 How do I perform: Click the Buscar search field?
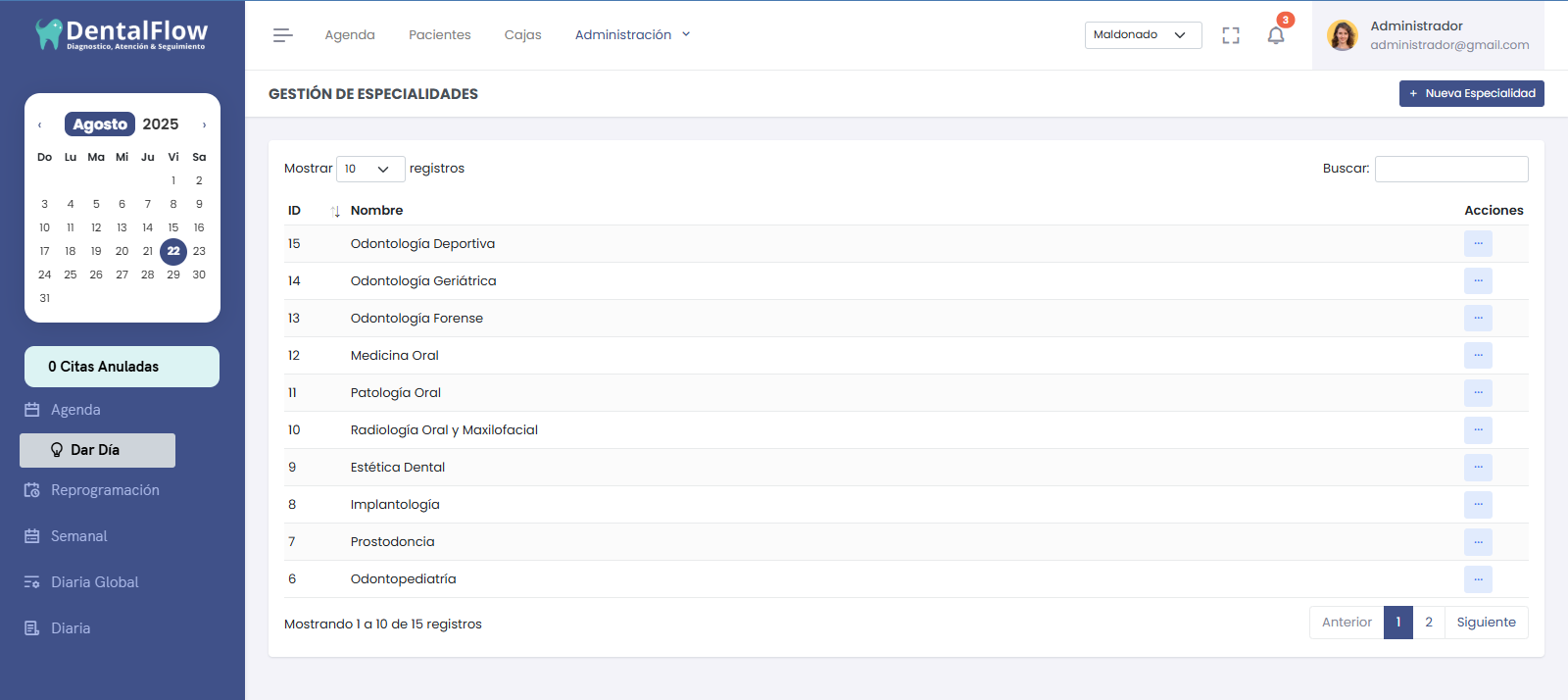[x=1450, y=169]
